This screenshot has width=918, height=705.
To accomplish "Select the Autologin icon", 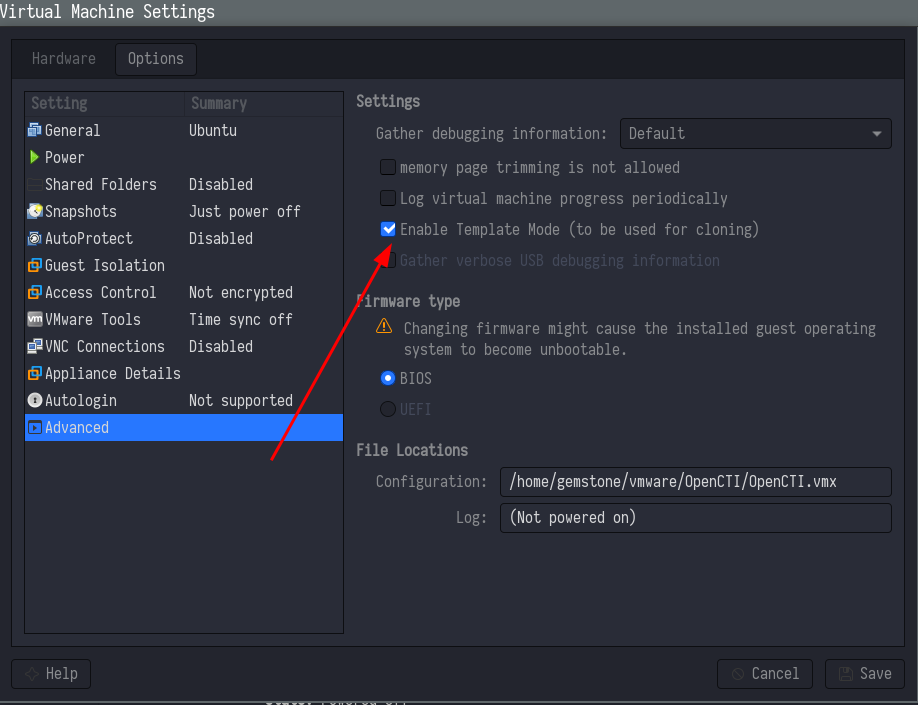I will point(35,400).
